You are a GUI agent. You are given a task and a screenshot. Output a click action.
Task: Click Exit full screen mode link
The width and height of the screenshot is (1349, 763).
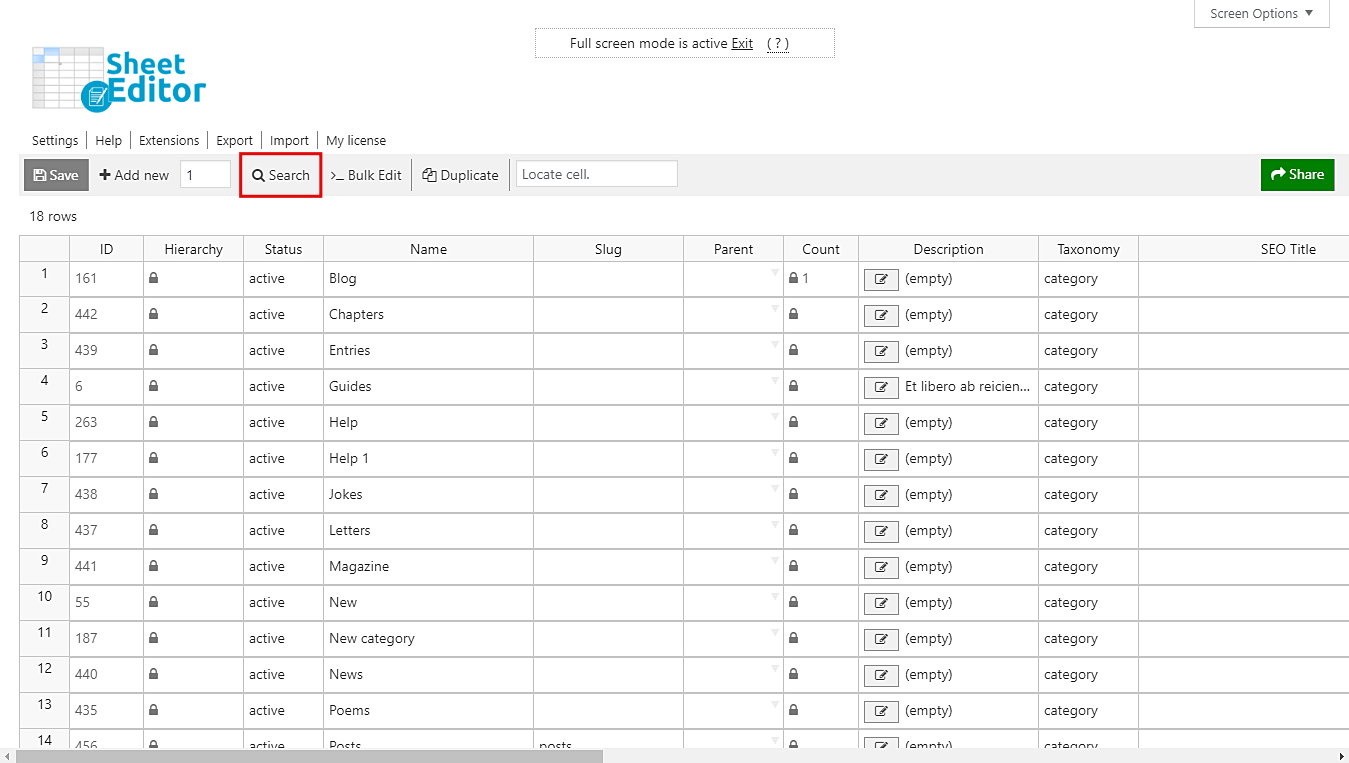tap(742, 44)
